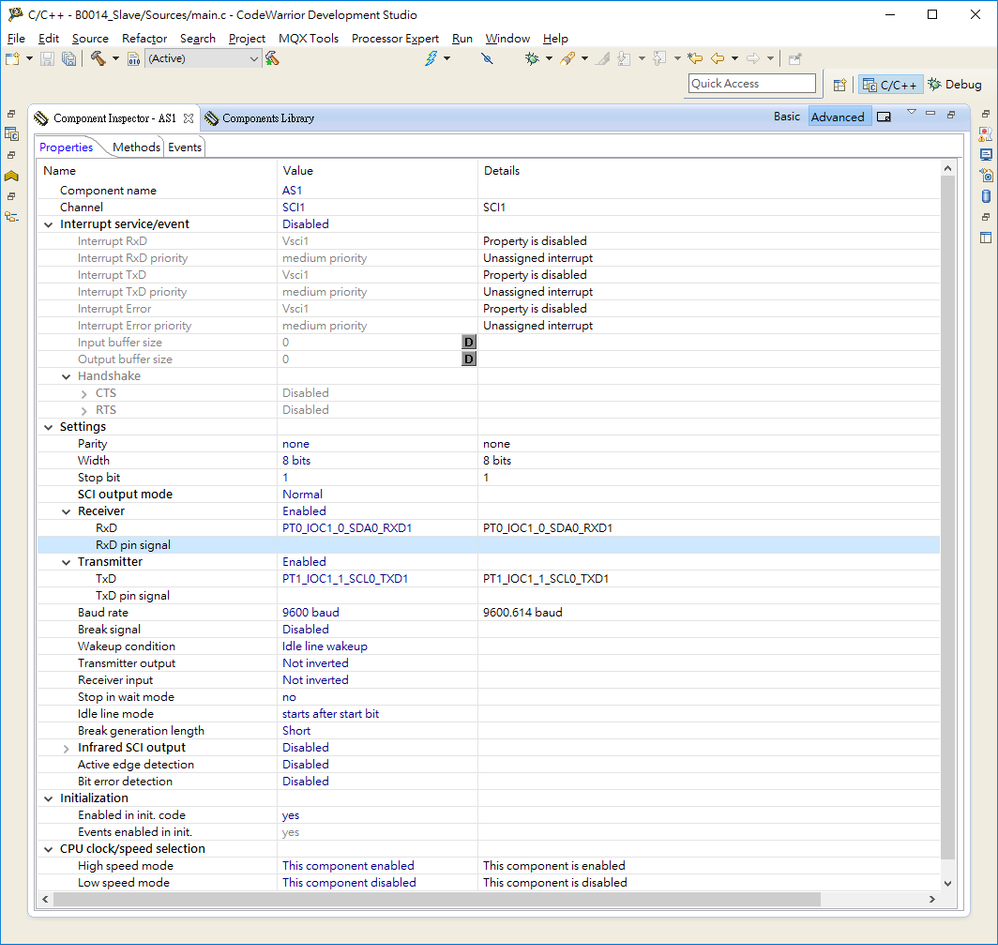
Task: Click the yellow house icon in left sidebar
Action: pos(11,176)
